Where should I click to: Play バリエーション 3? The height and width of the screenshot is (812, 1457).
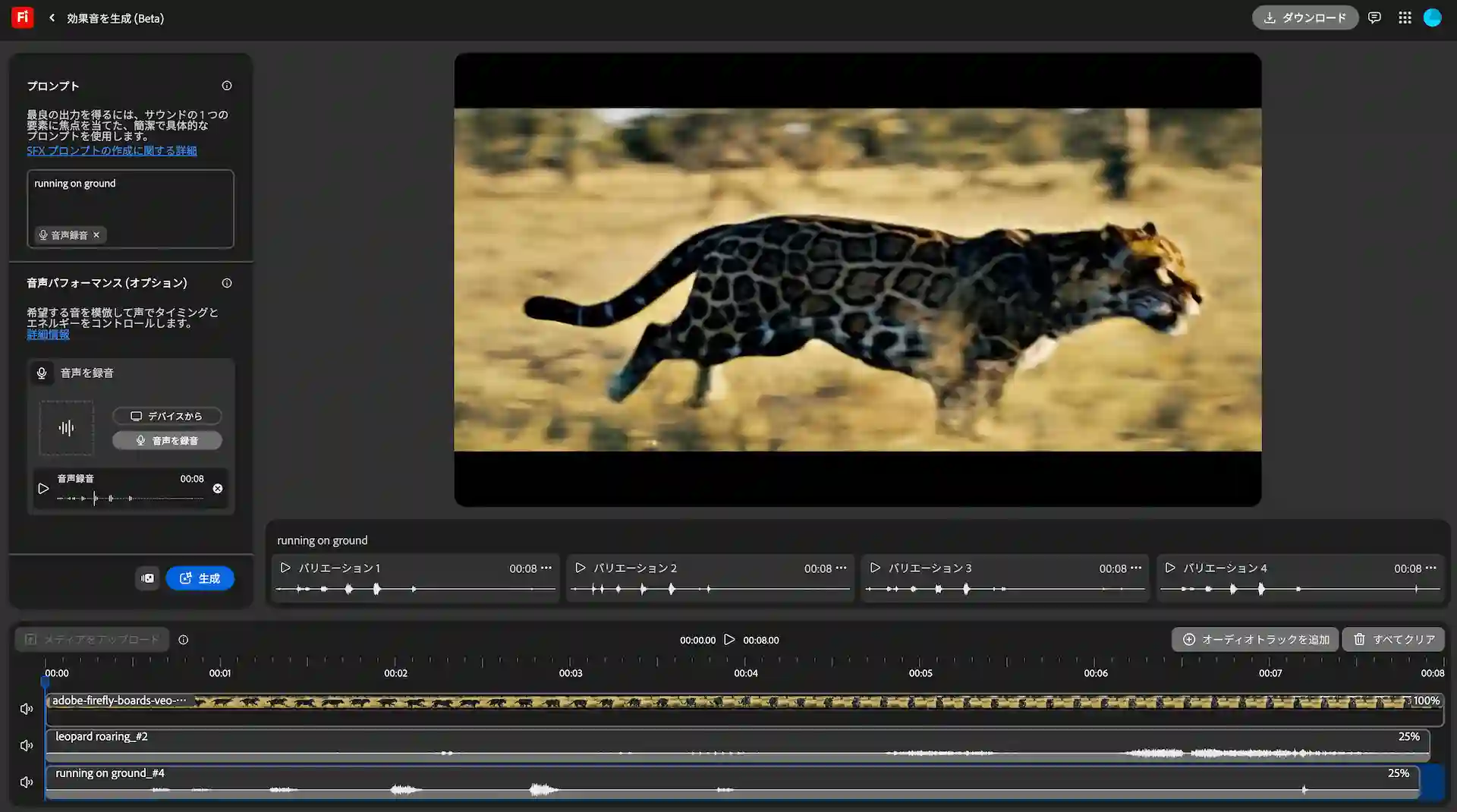875,568
